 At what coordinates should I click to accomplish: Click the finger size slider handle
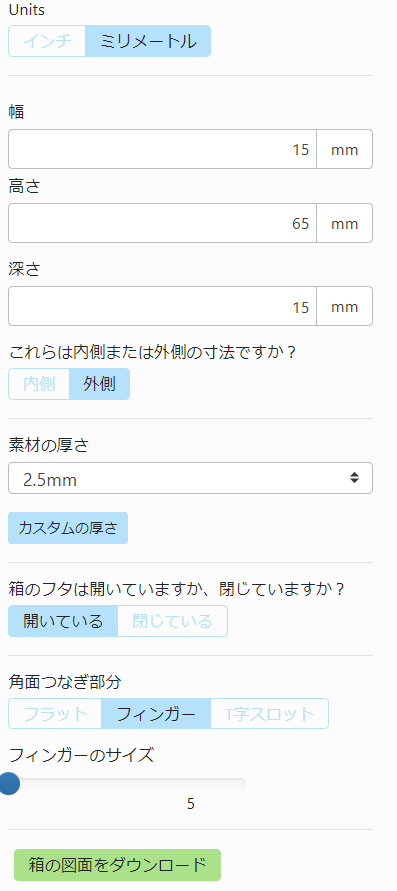[x=9, y=784]
